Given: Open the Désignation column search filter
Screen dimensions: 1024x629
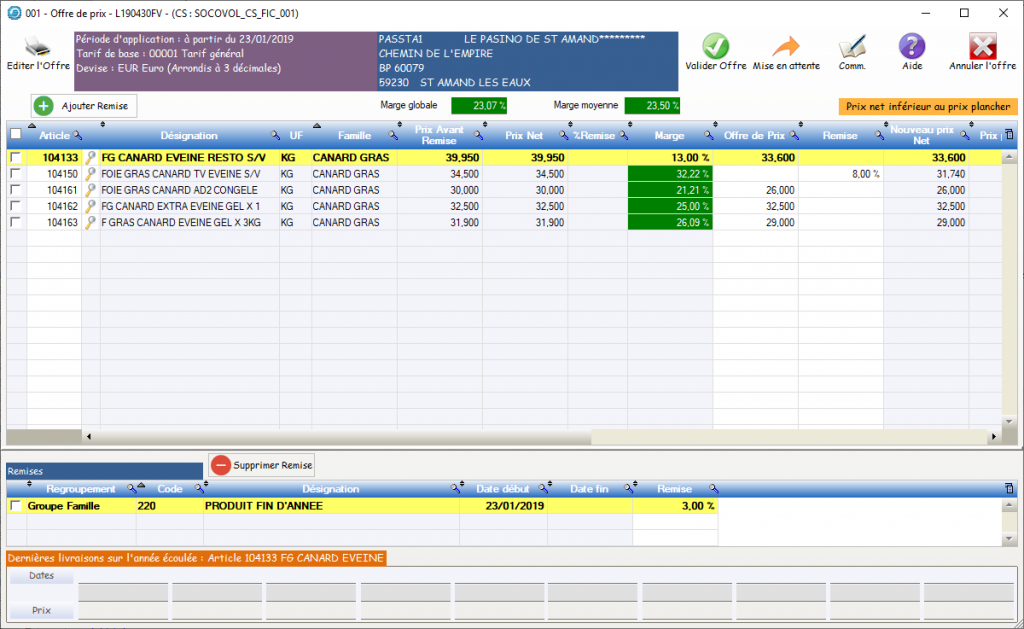Looking at the screenshot, I should point(274,135).
